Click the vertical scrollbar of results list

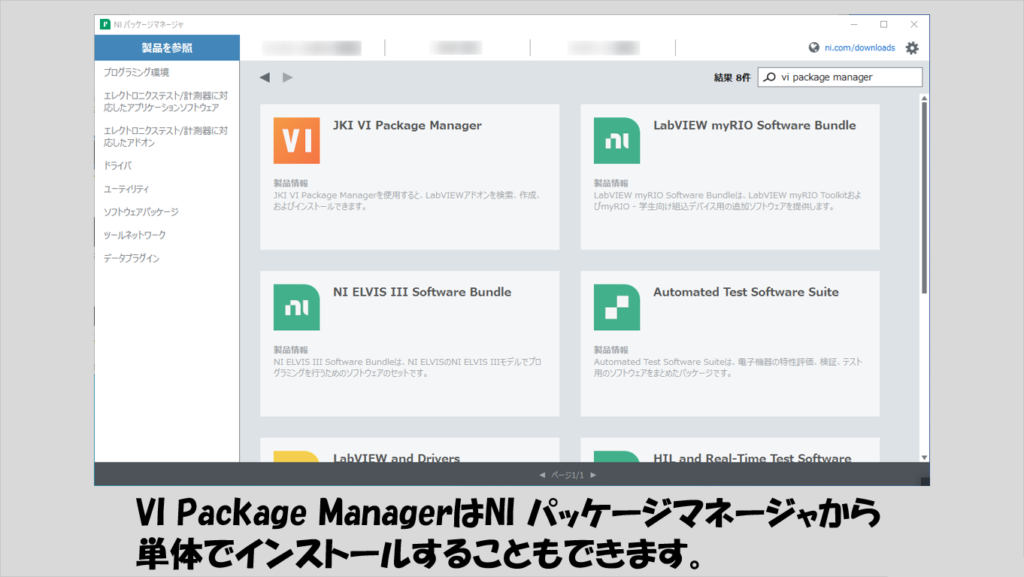click(x=924, y=200)
